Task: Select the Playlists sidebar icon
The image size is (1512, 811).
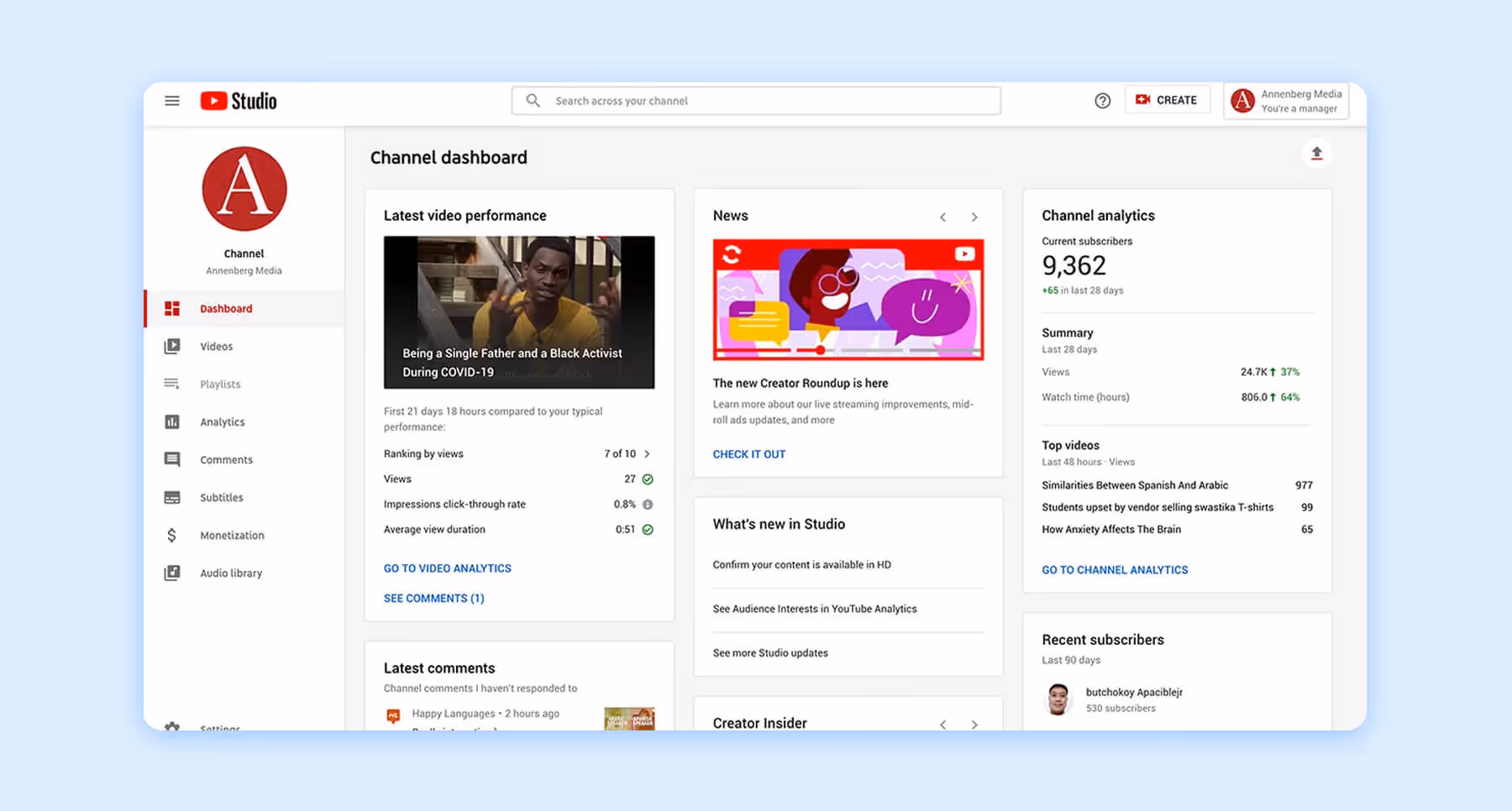Action: point(172,384)
